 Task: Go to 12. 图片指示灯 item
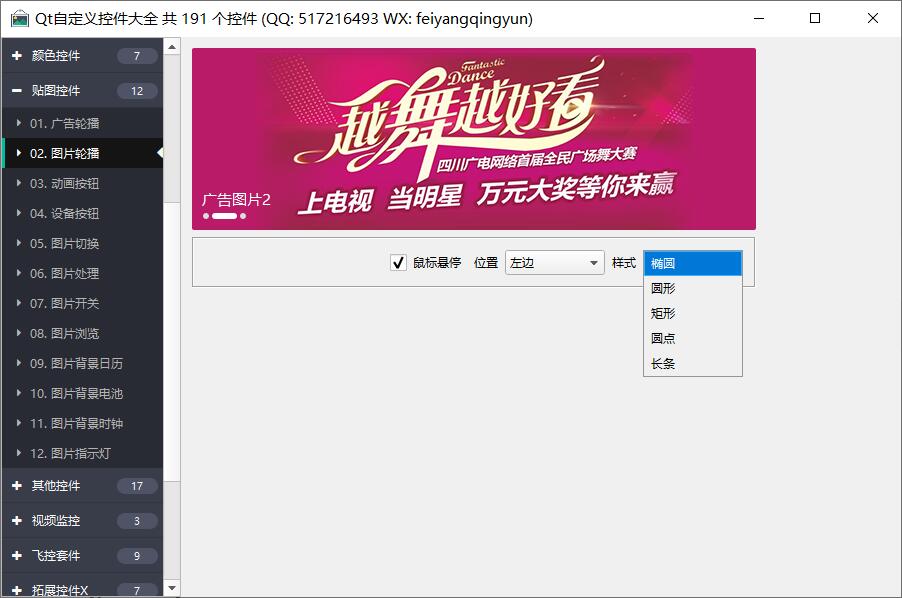pyautogui.click(x=70, y=453)
